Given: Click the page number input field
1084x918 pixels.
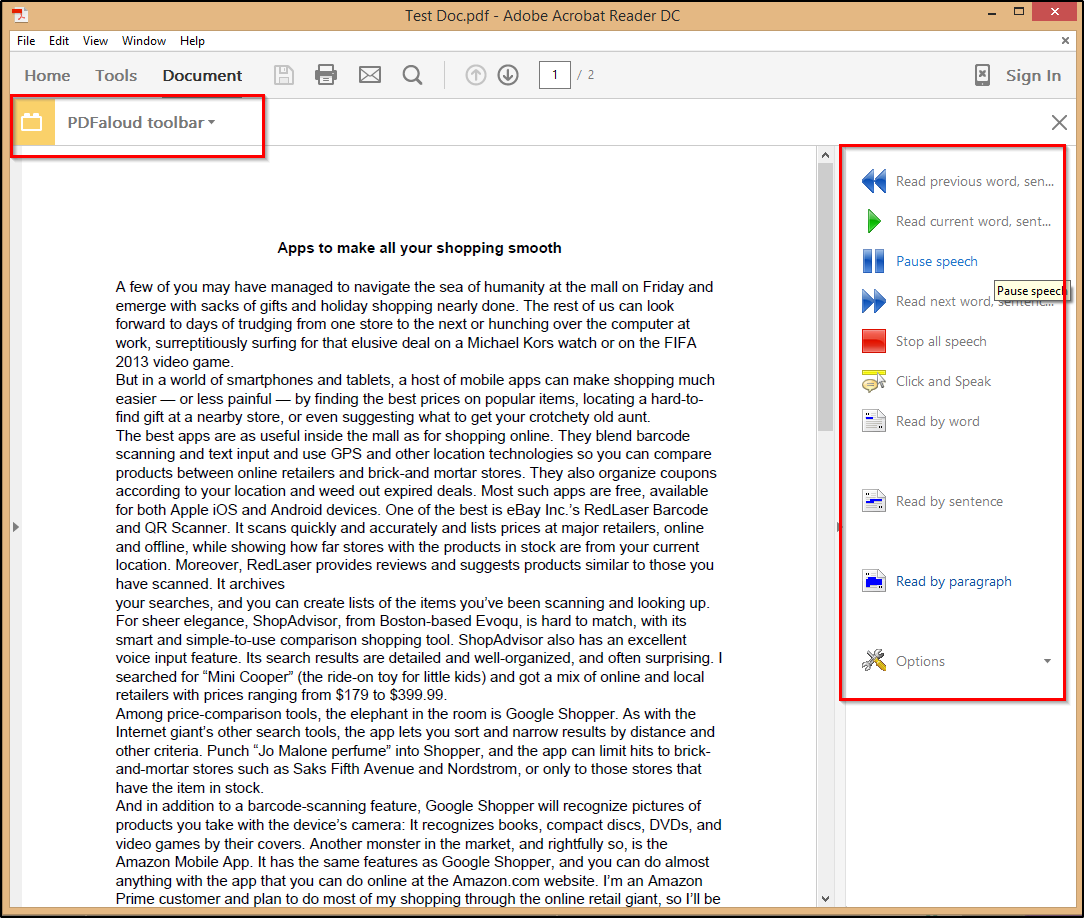Looking at the screenshot, I should [x=554, y=75].
